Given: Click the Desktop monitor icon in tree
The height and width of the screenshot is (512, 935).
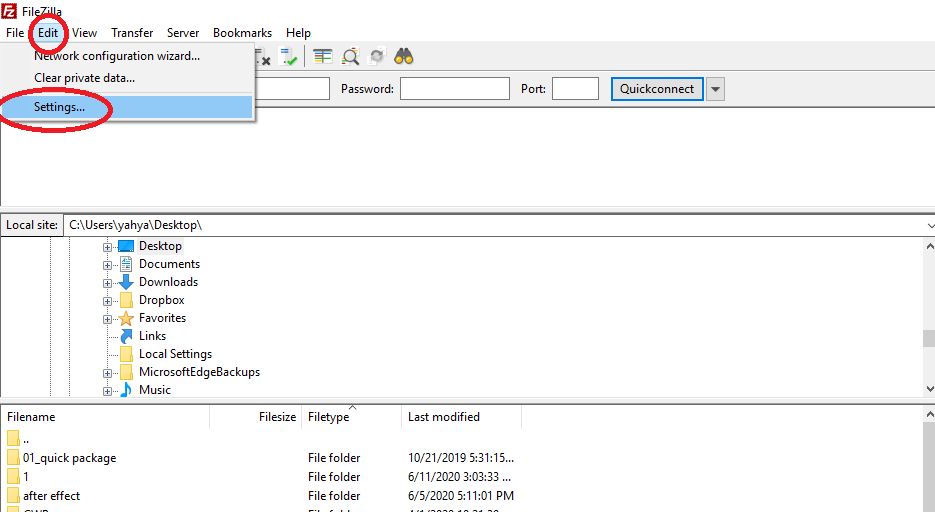Looking at the screenshot, I should coord(126,246).
